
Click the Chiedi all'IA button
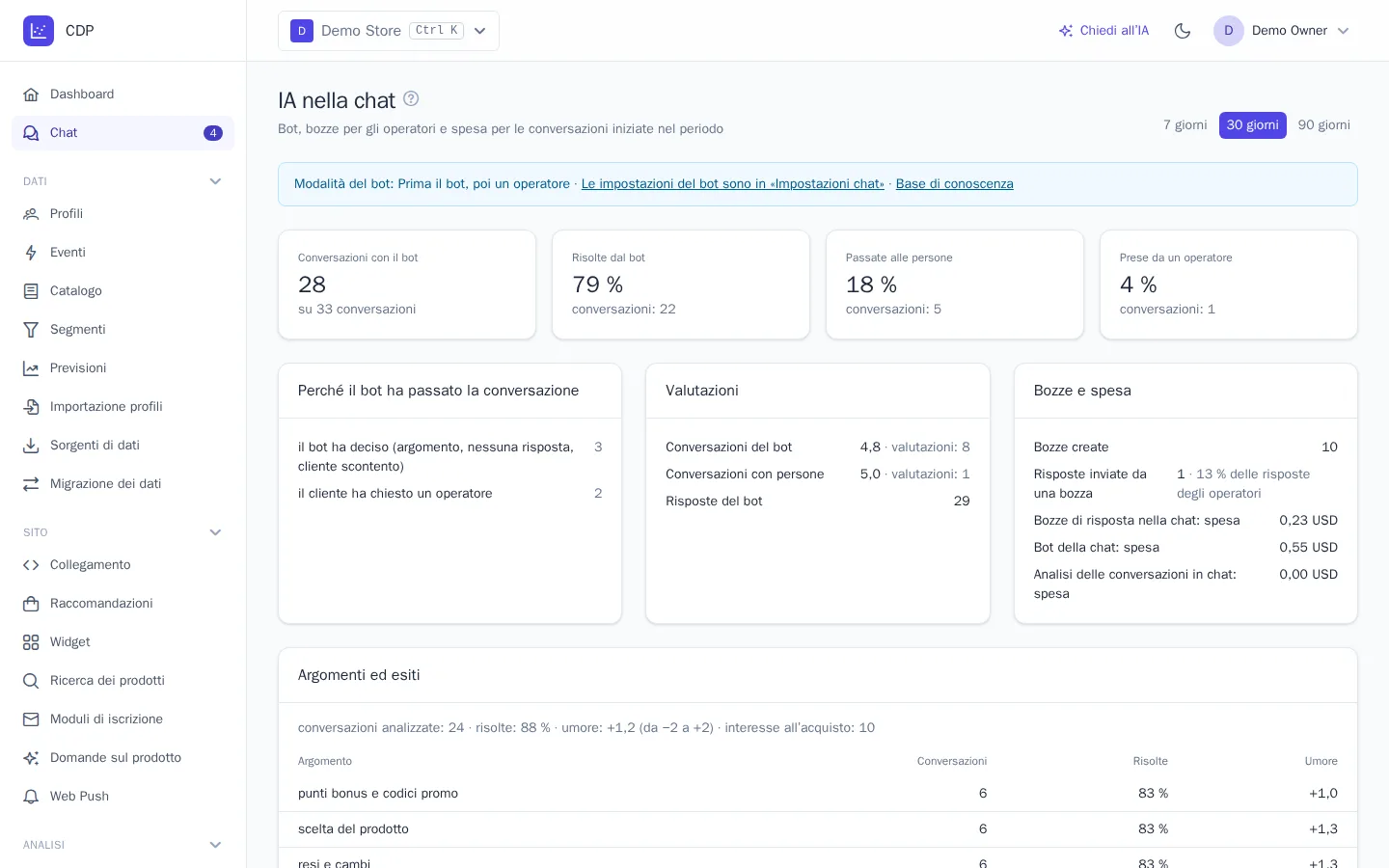1103,31
